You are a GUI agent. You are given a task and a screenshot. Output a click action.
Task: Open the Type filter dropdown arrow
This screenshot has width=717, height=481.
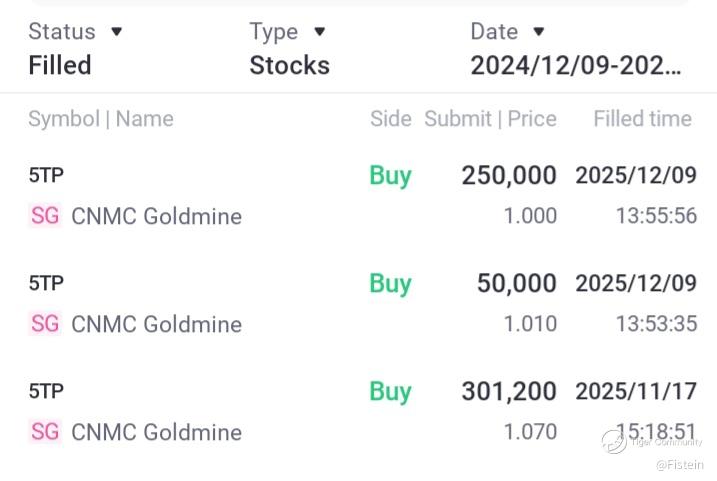click(320, 32)
